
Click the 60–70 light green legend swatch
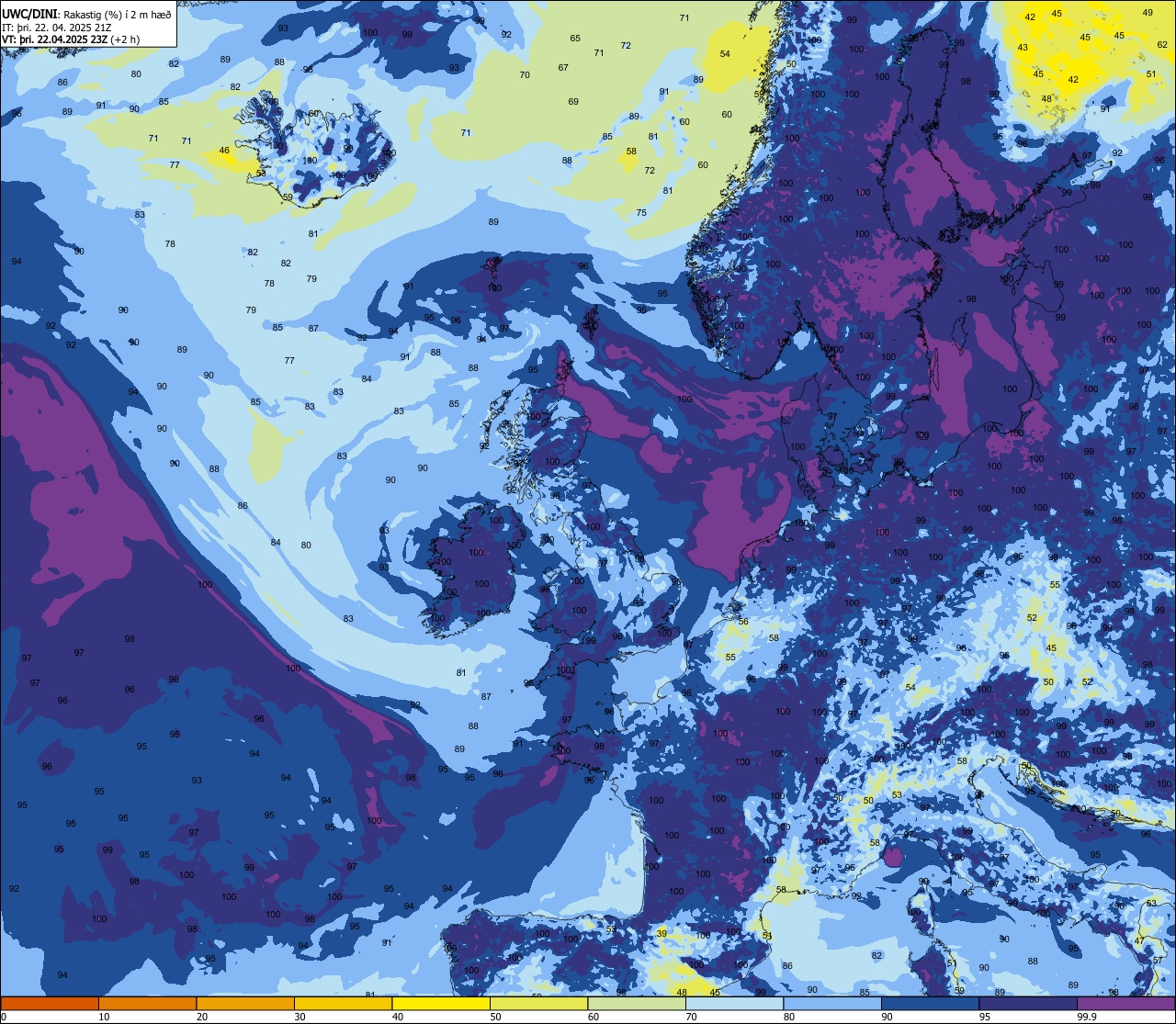point(637,1003)
